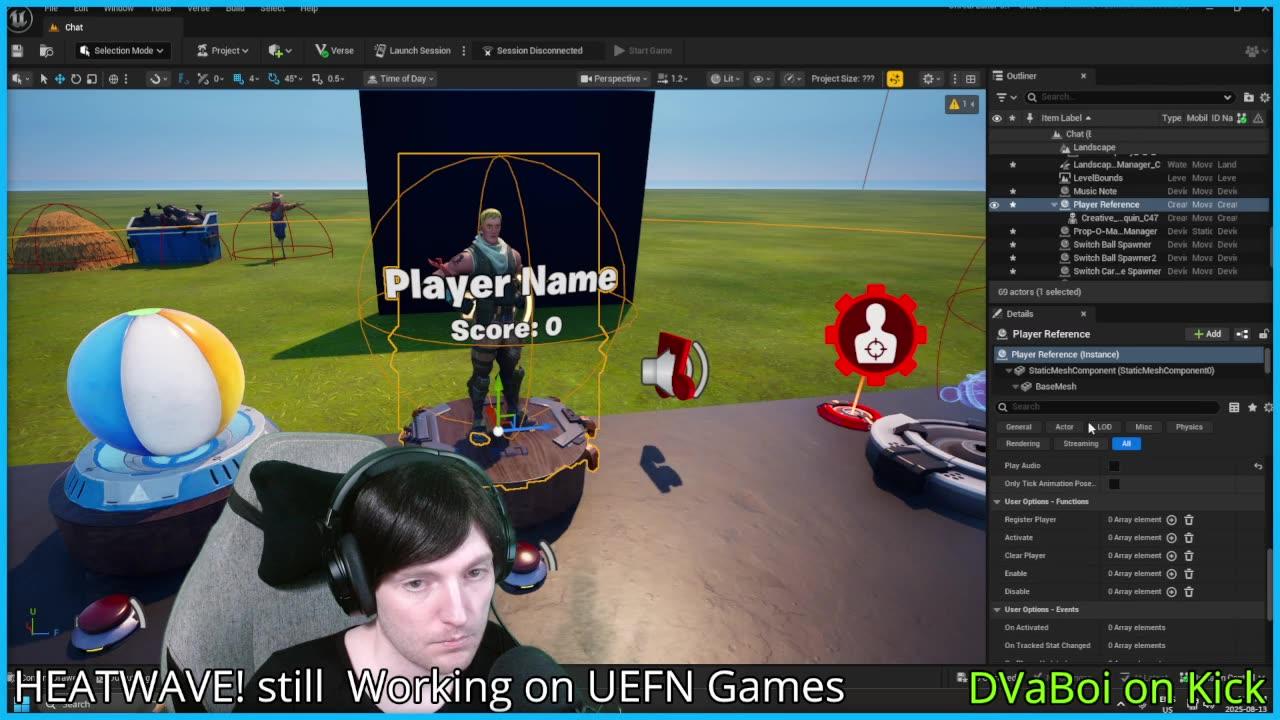This screenshot has height=720, width=1280.
Task: Click the blueprint/hierarchy icon next to Add
Action: [x=1242, y=334]
